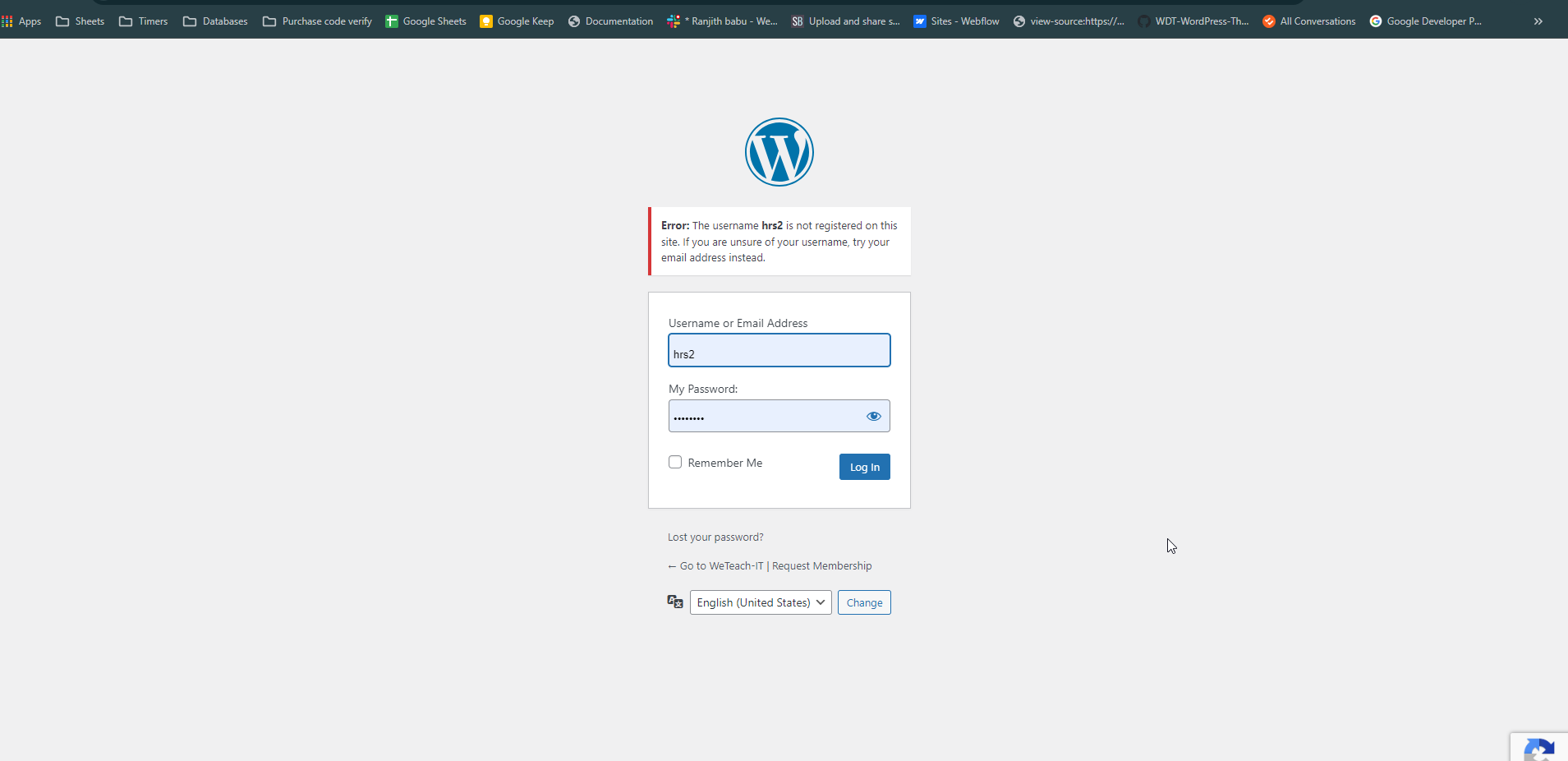The width and height of the screenshot is (1568, 761).
Task: Focus the Username or Email Address field
Action: (x=779, y=350)
